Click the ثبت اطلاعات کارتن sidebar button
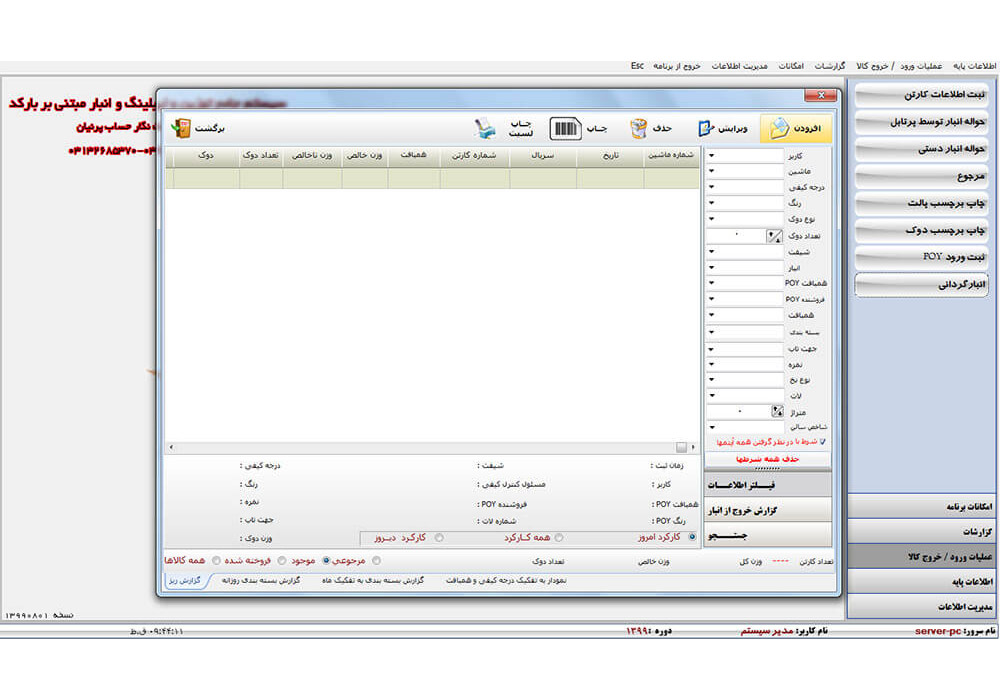Image resolution: width=1000 pixels, height=700 pixels. (x=922, y=95)
